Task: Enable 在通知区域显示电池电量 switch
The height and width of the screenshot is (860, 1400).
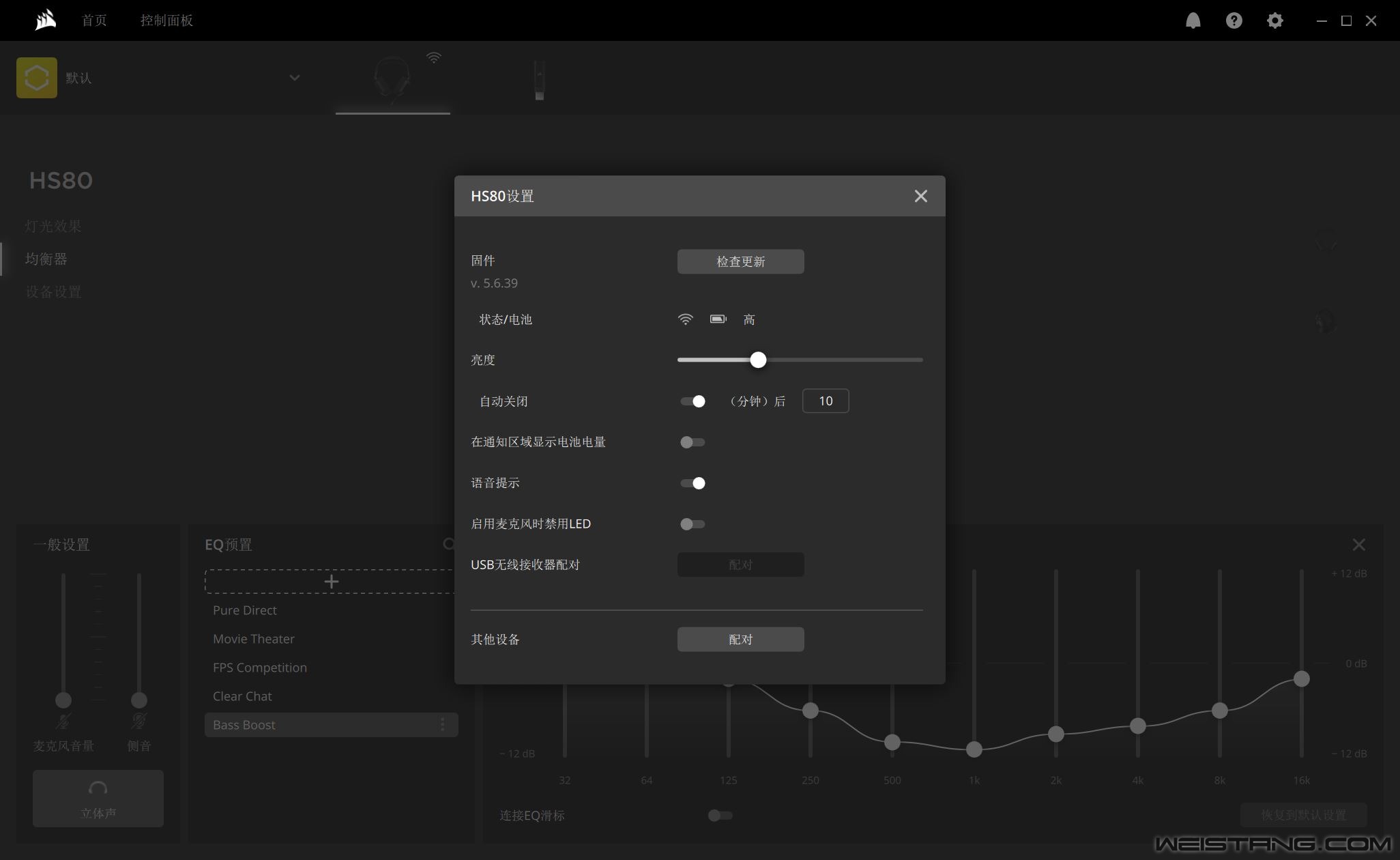Action: [692, 442]
